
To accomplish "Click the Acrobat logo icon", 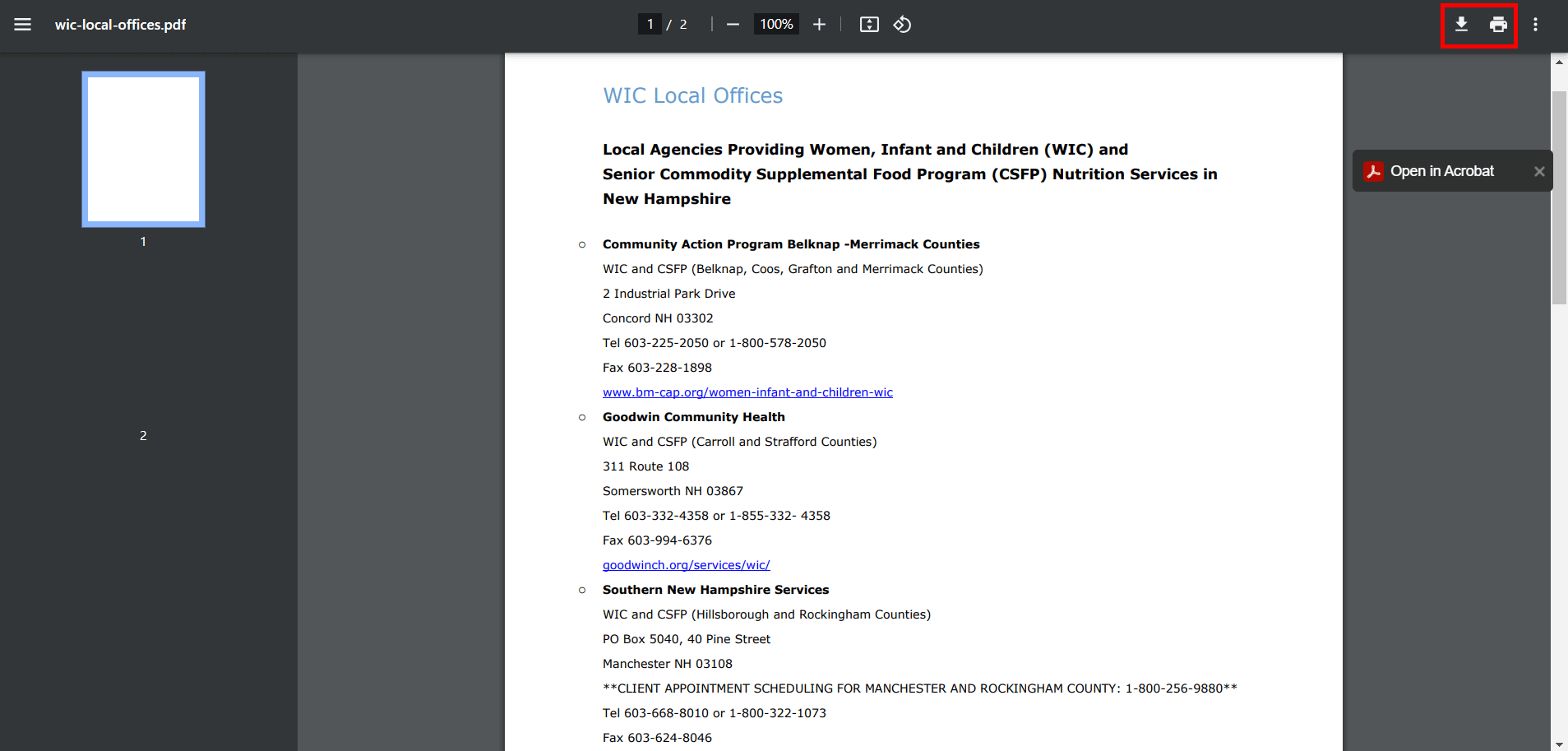I will 1373,171.
